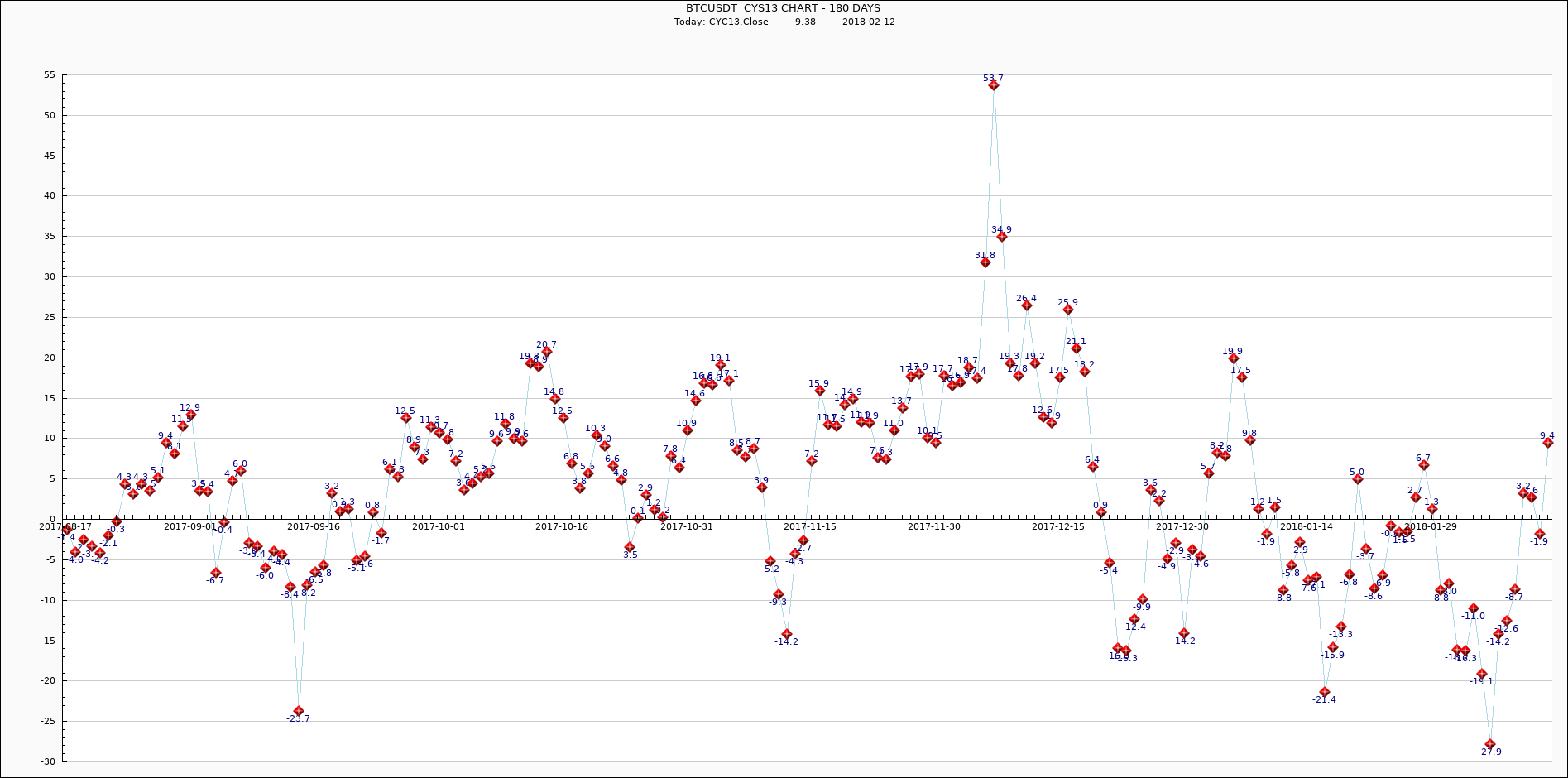Select the lowest marker labeled -27.9

tap(1490, 744)
